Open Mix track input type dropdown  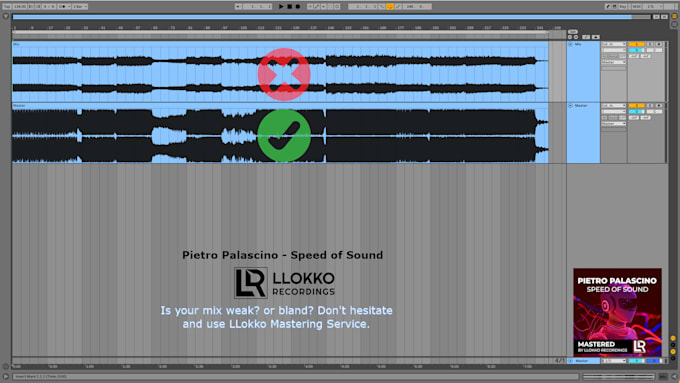(614, 44)
